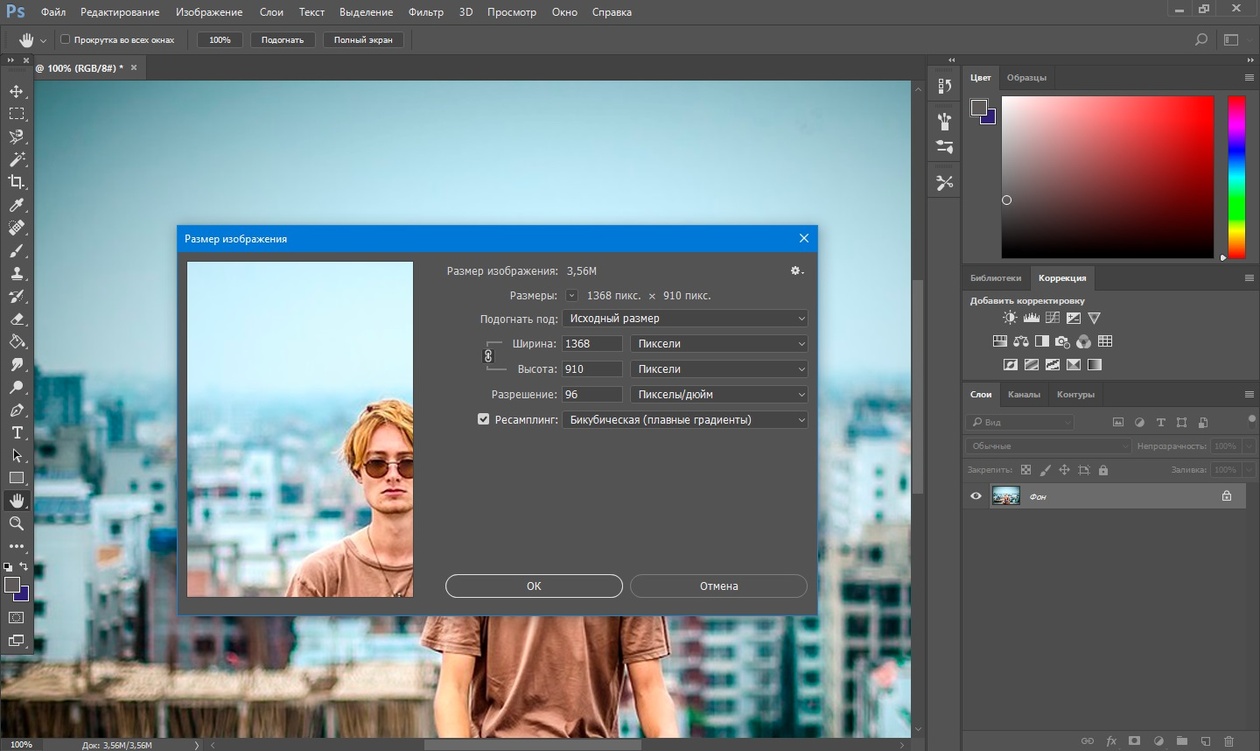Click the OK button
The image size is (1260, 751).
(533, 586)
